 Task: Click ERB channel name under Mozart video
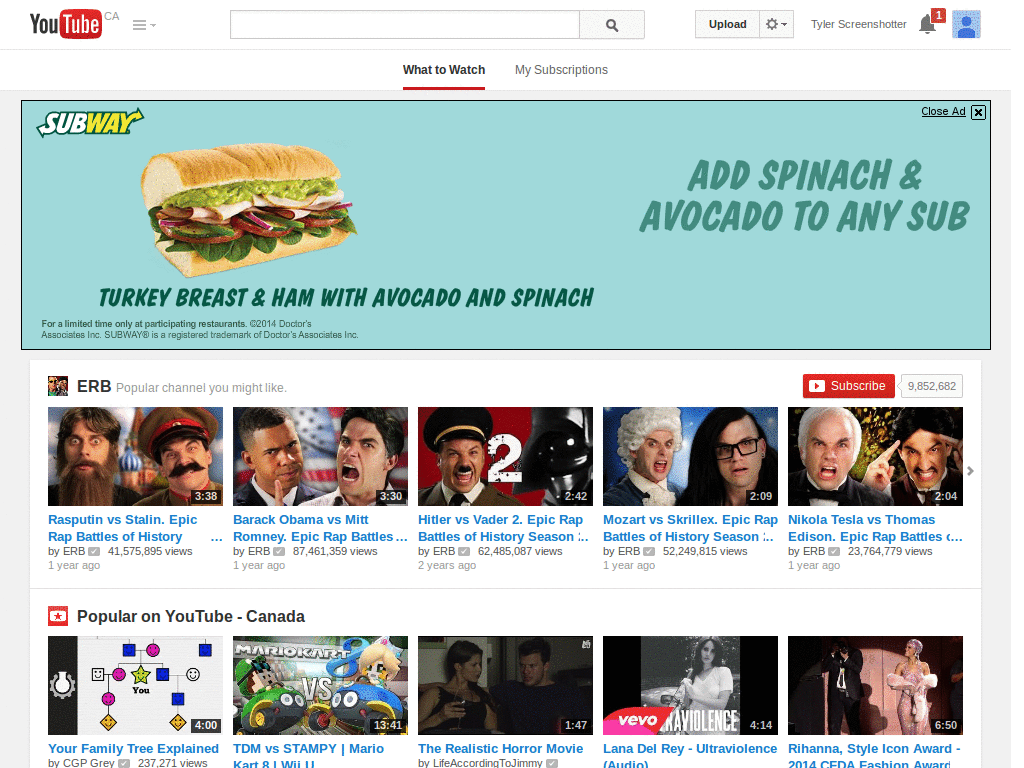point(629,551)
